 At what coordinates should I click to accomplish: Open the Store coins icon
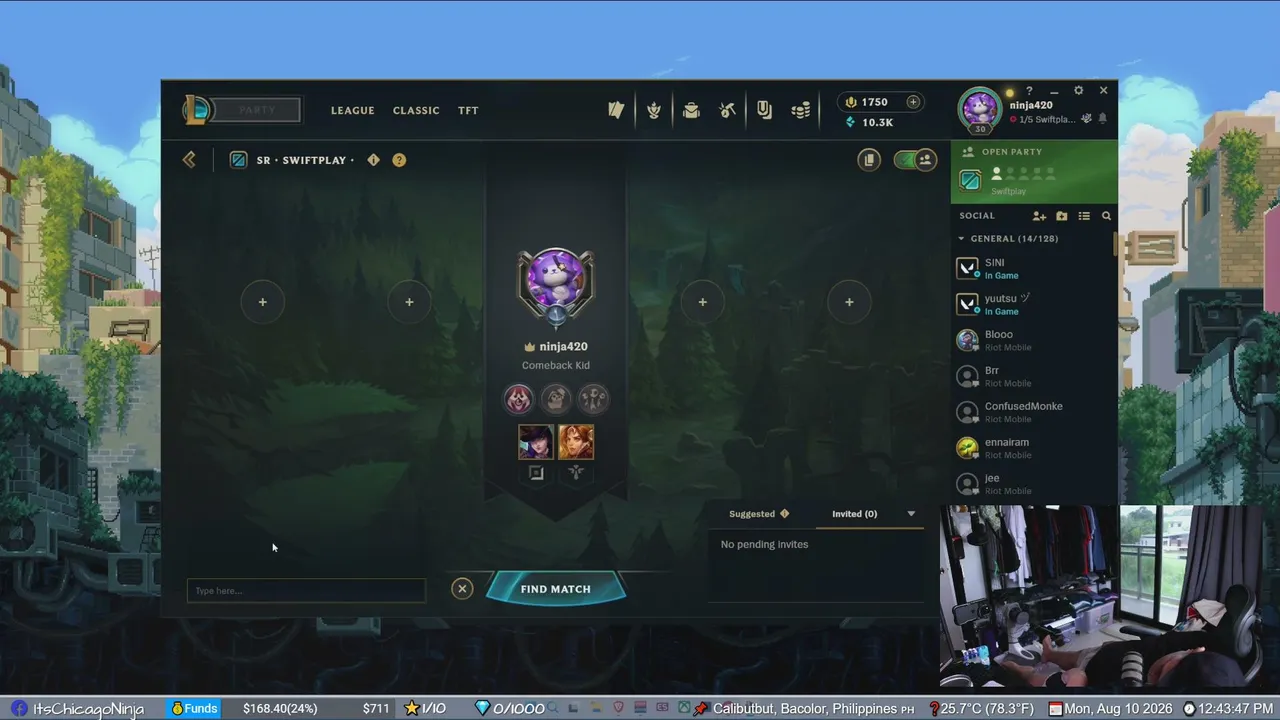coord(801,110)
